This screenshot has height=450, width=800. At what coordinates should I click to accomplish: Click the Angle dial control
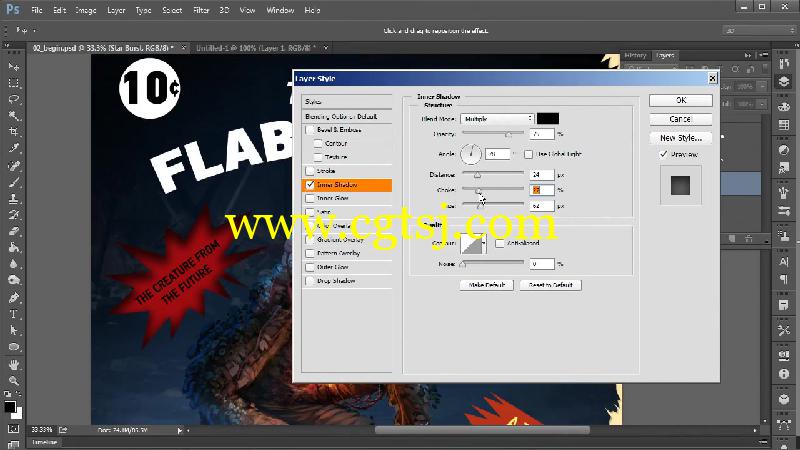(471, 154)
